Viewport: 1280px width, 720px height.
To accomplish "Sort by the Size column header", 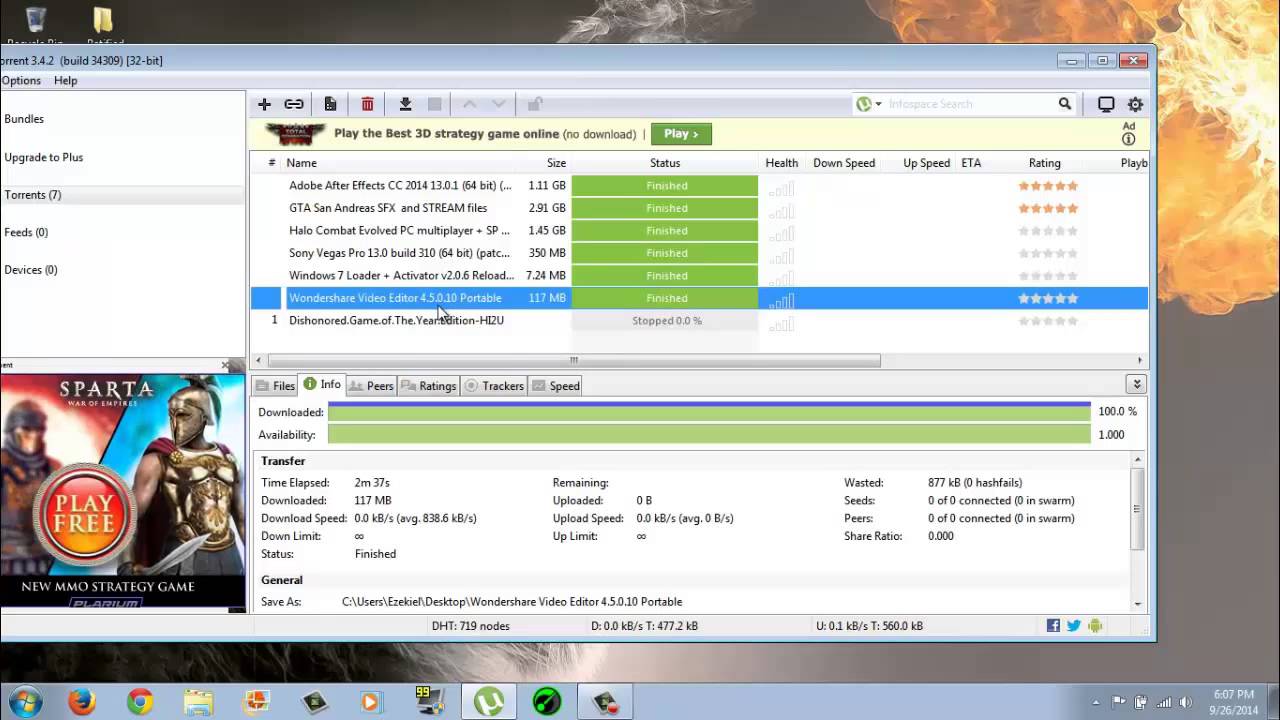I will coord(556,163).
